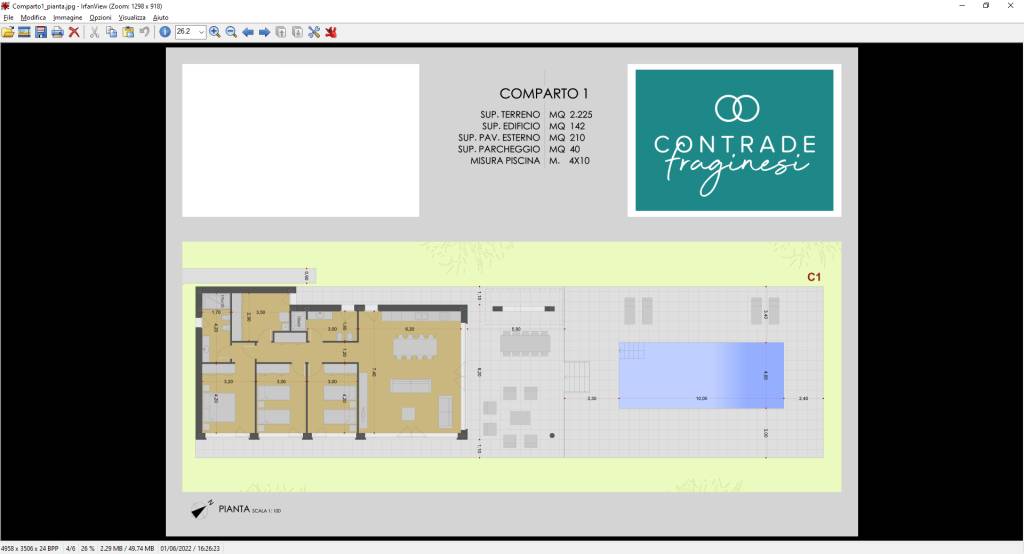1024x554 pixels.
Task: Open the Immagine menu
Action: [68, 18]
